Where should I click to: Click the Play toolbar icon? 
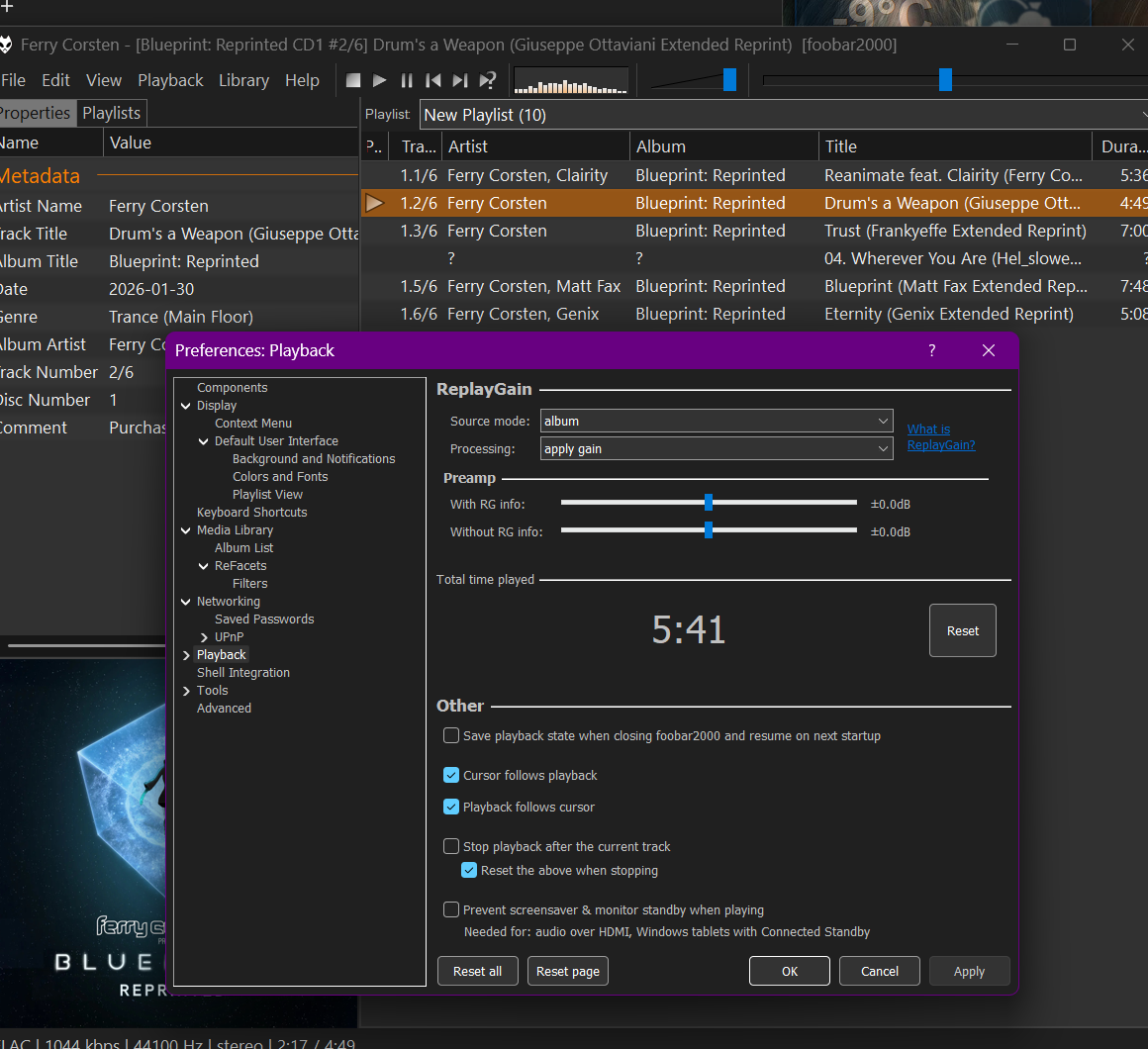coord(379,80)
